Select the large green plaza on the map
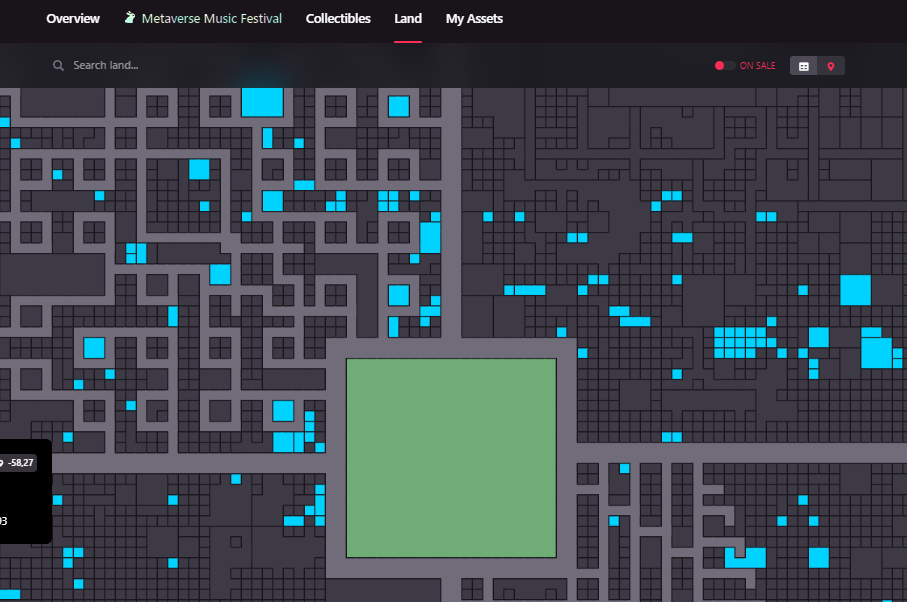Image resolution: width=907 pixels, height=602 pixels. coord(450,457)
